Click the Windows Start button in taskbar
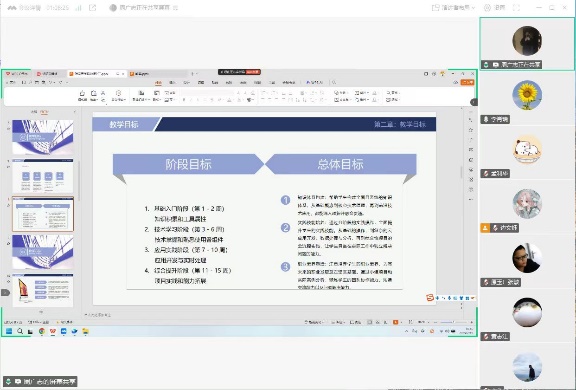 coord(9,331)
